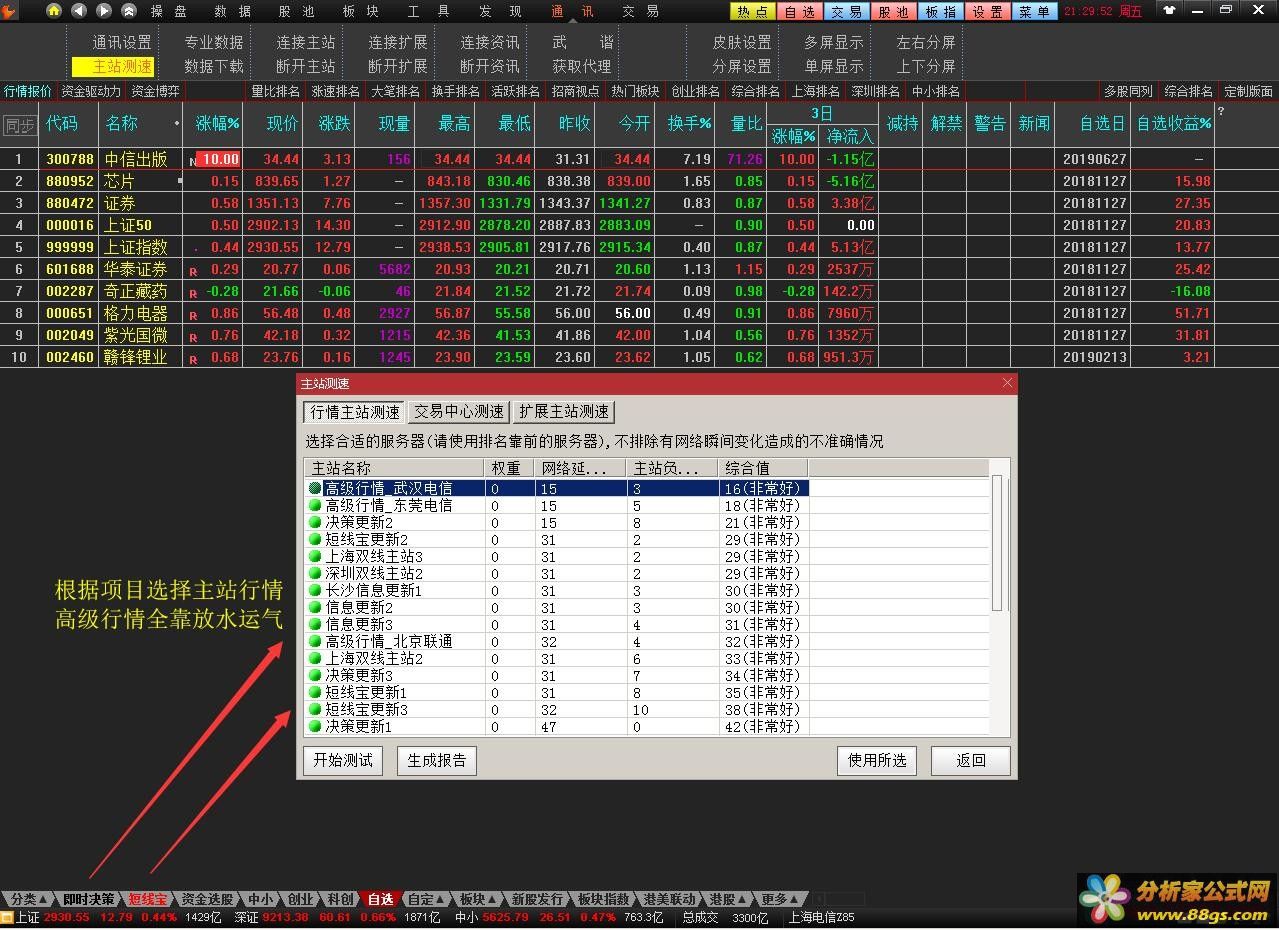The height and width of the screenshot is (930, 1279).
Task: Click 连接主站 in the ribbon
Action: [306, 43]
